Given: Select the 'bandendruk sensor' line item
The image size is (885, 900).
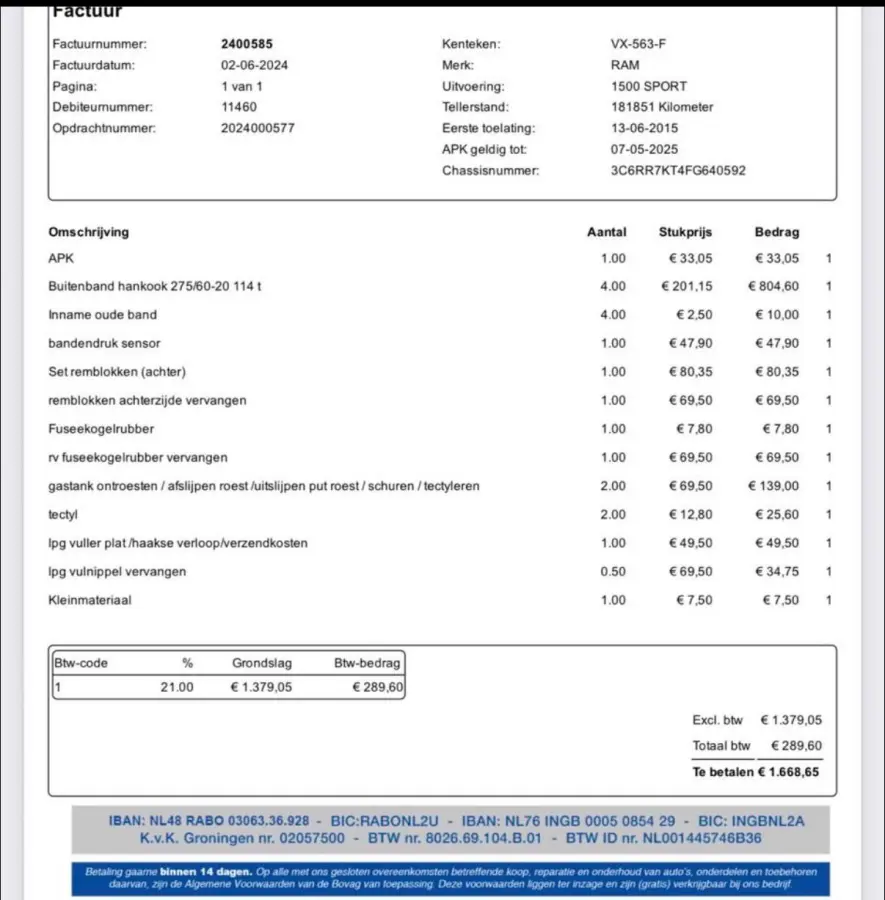Looking at the screenshot, I should coord(104,344).
